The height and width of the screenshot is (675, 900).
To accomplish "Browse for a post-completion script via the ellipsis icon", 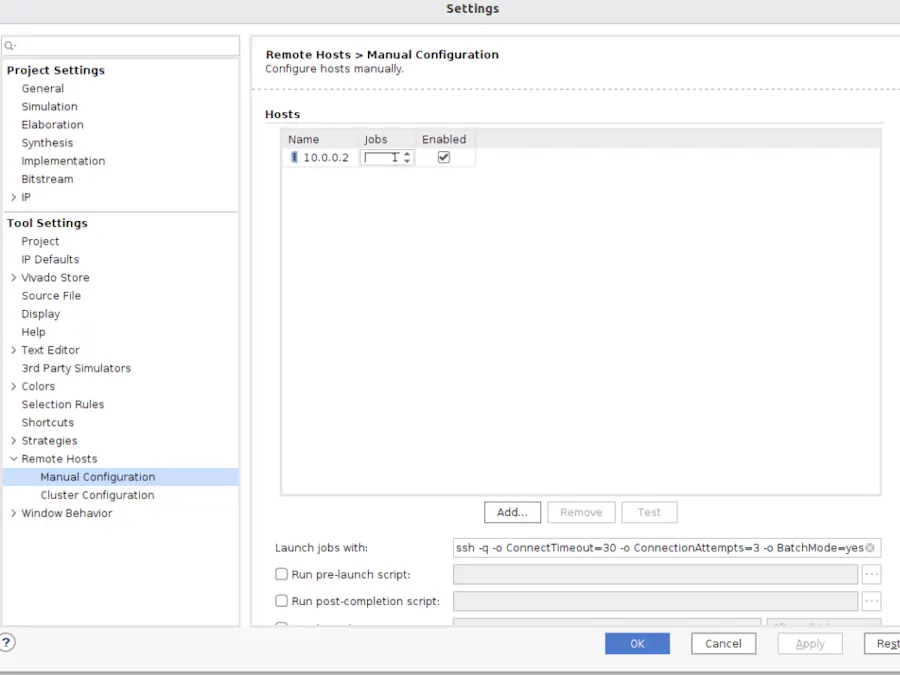I will click(x=871, y=601).
